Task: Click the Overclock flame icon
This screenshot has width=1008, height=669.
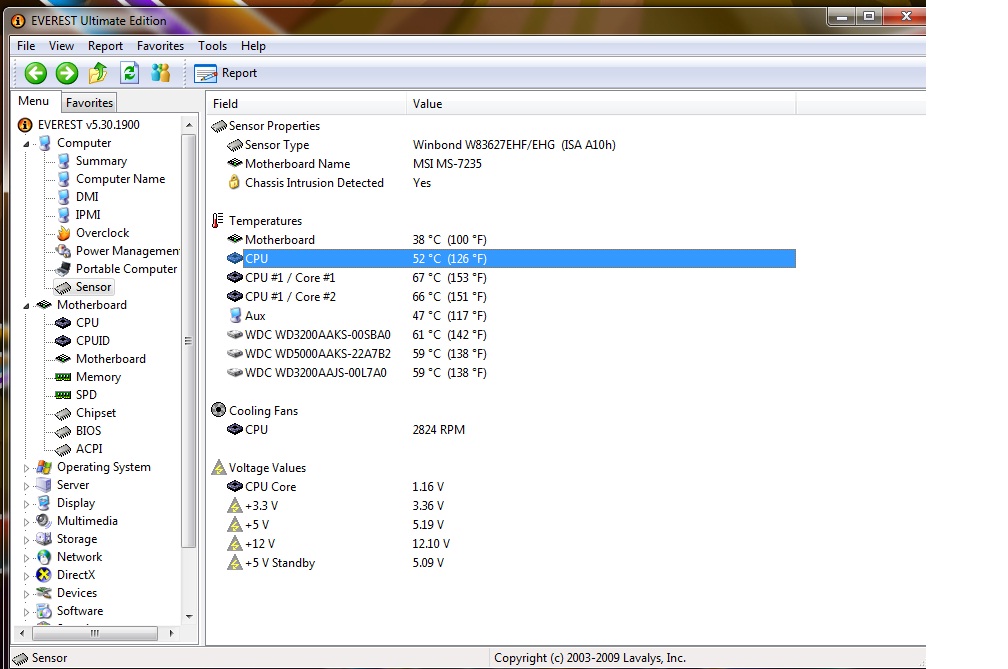Action: (64, 233)
